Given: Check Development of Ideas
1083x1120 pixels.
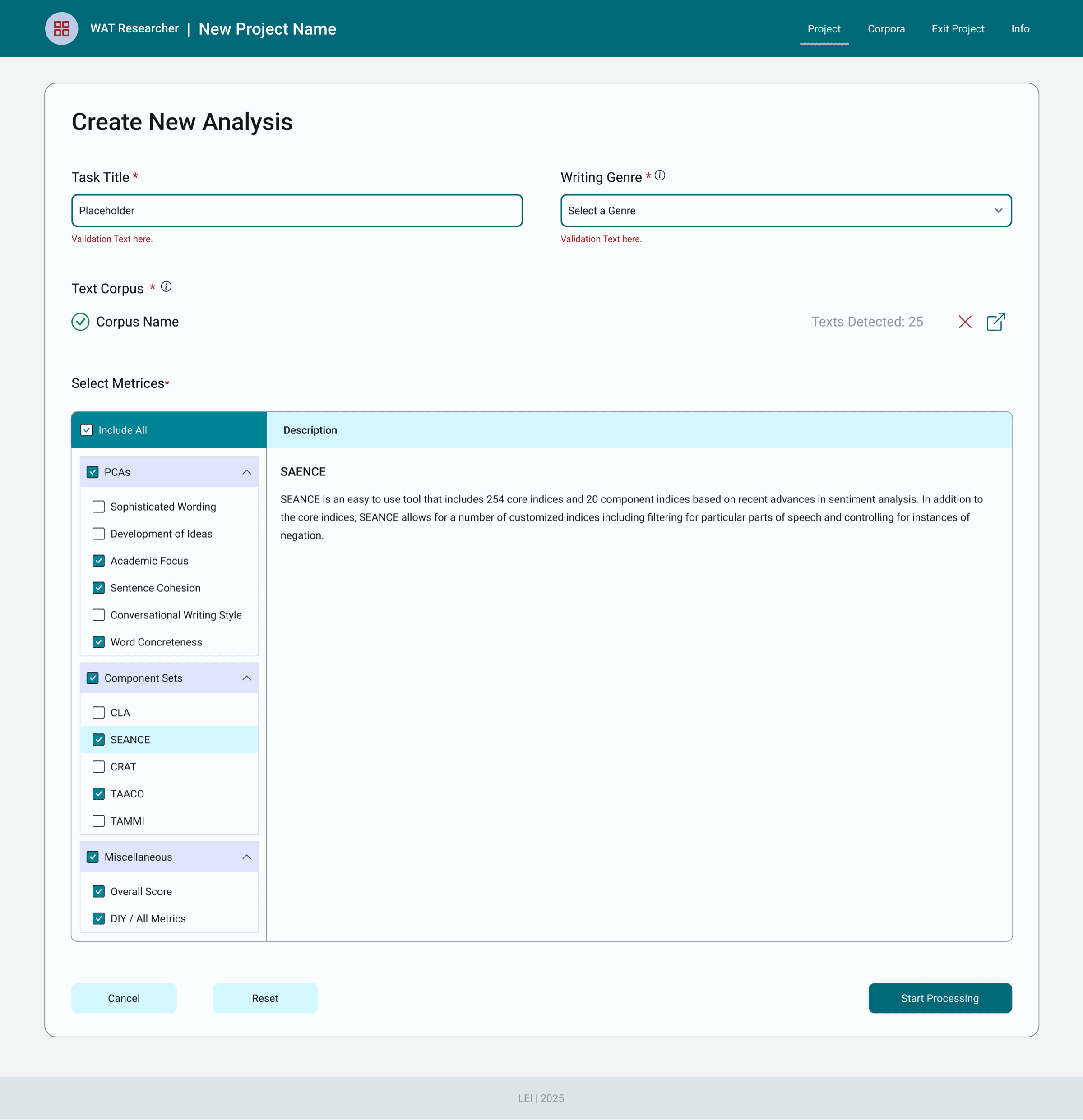Looking at the screenshot, I should point(98,534).
